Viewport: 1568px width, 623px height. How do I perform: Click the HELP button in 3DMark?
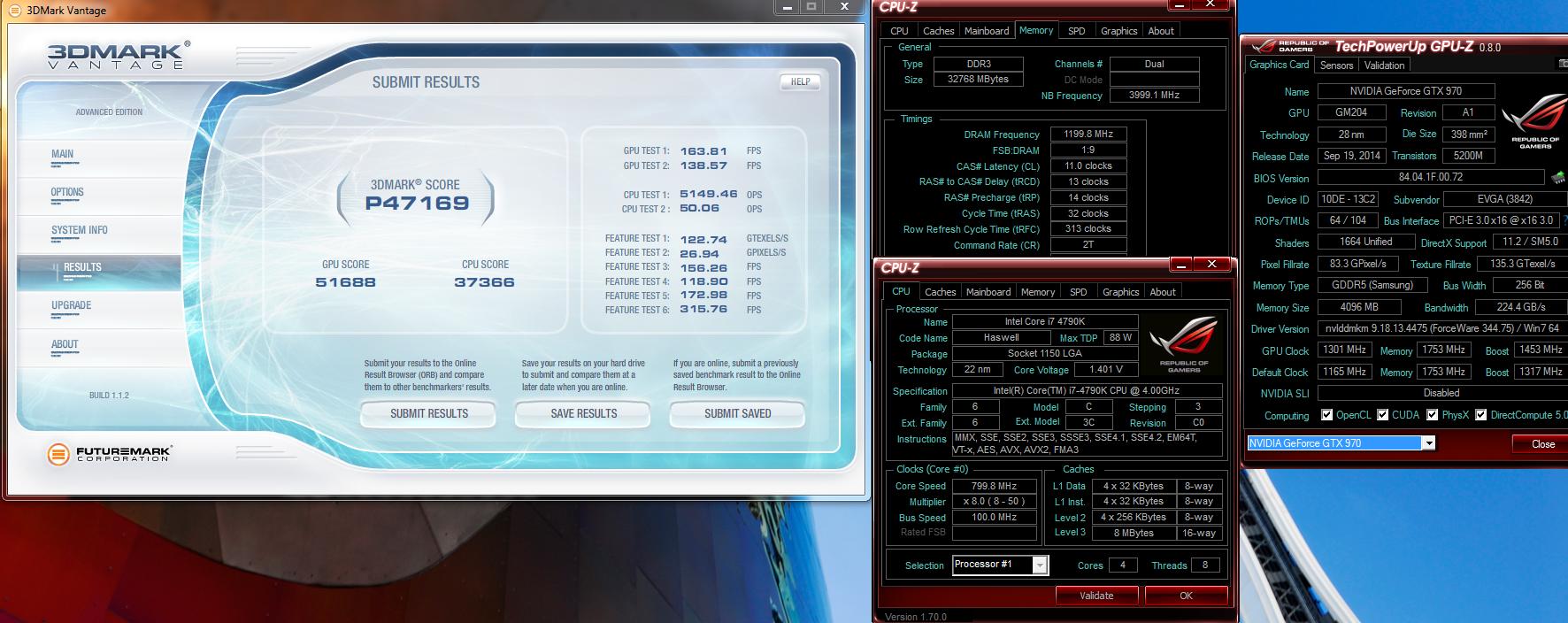800,81
